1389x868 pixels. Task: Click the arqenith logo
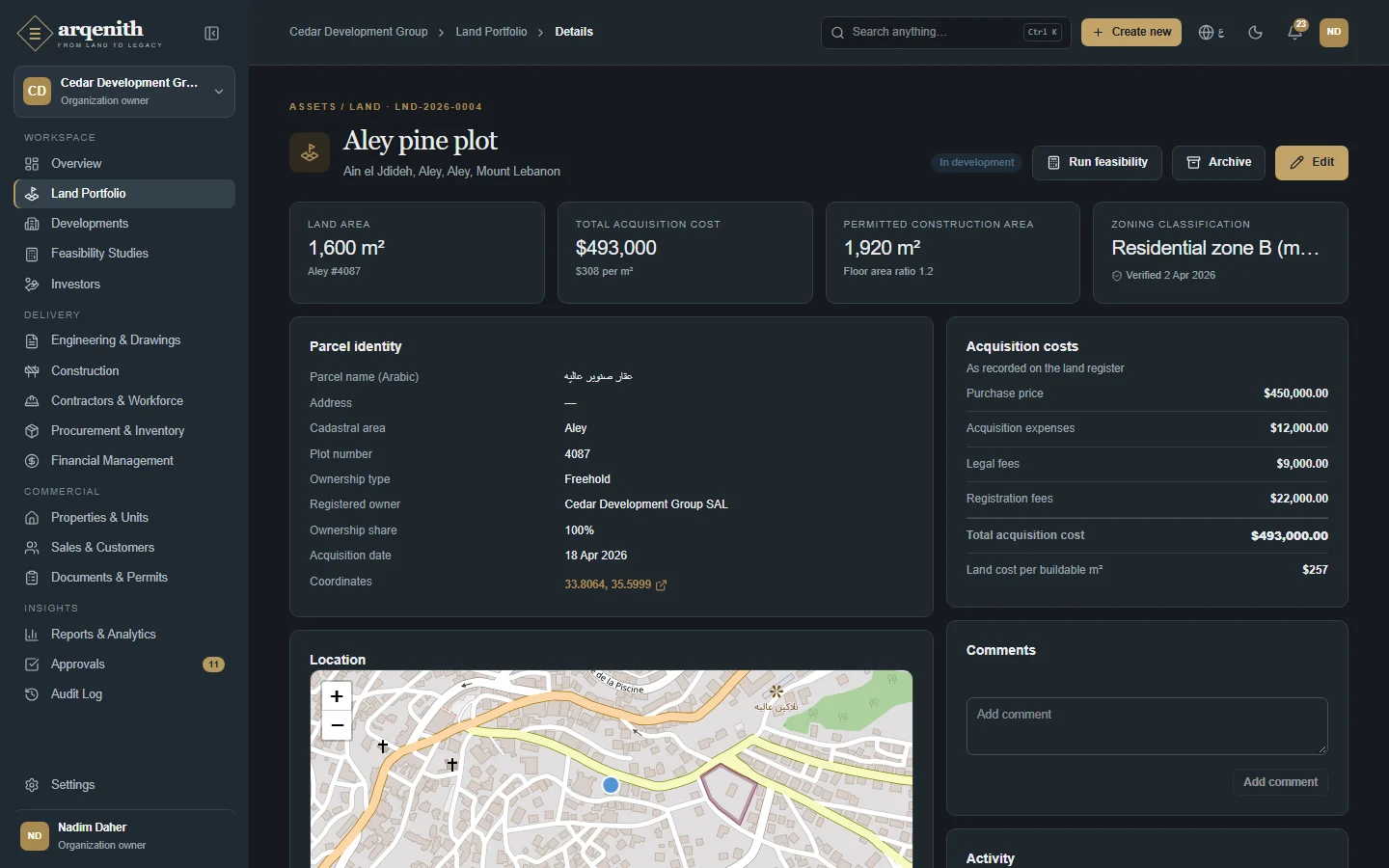click(90, 34)
